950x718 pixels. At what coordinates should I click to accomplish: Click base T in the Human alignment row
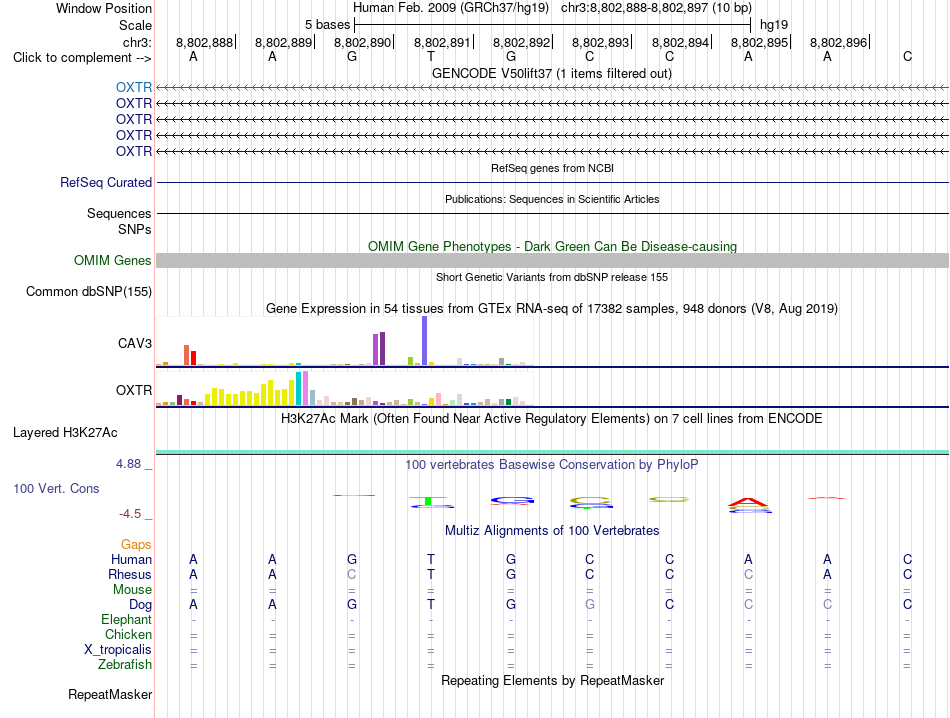click(x=431, y=559)
